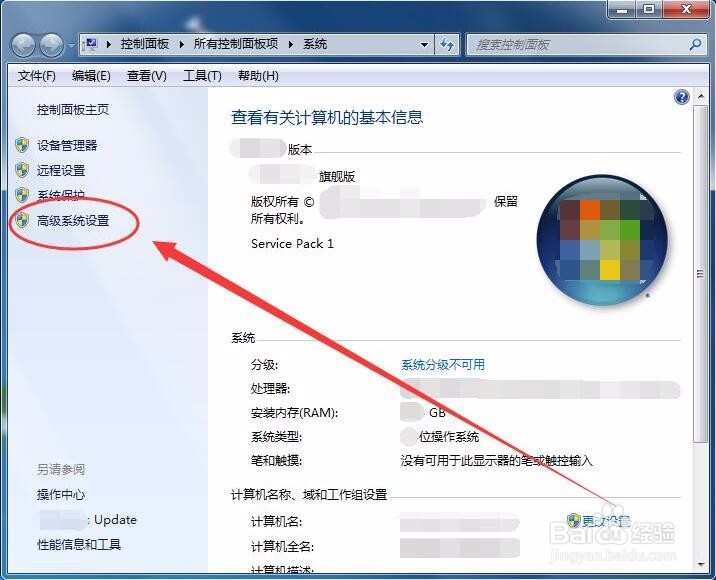Click the 查看有关计算机的基本信息 heading
716x580 pixels.
tap(327, 118)
